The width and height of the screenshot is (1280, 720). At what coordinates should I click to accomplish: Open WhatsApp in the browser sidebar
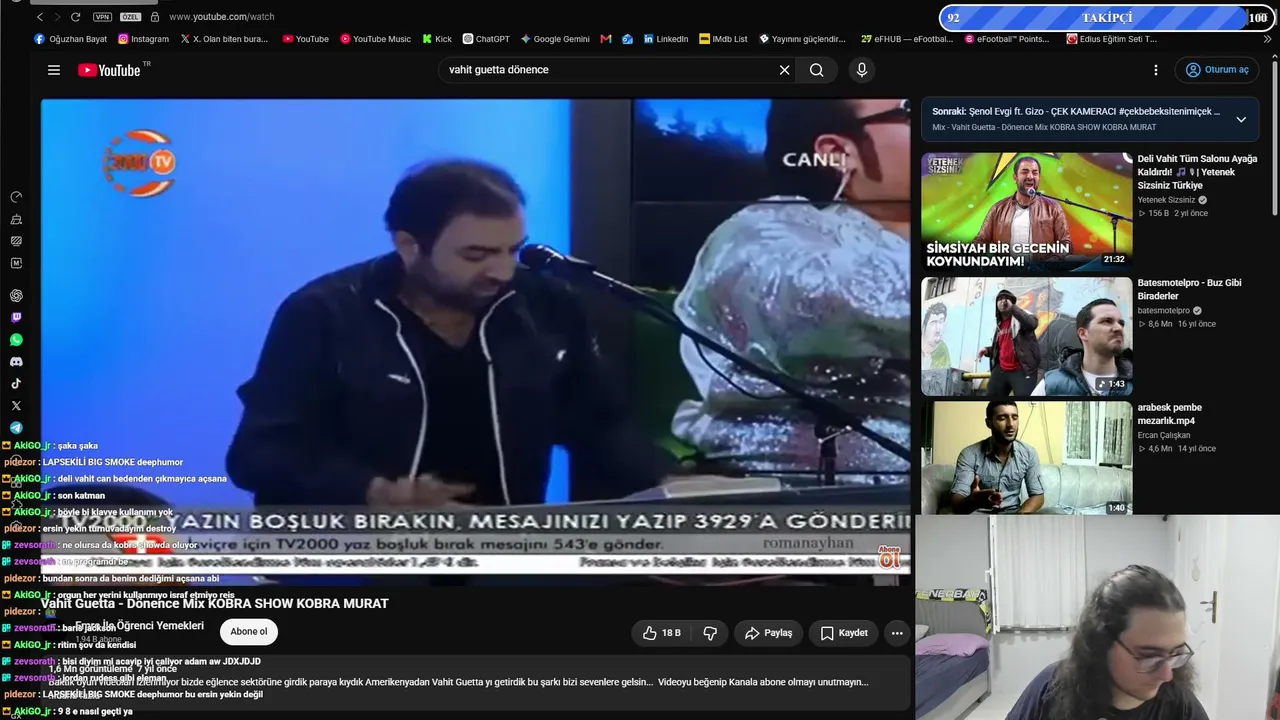click(16, 340)
